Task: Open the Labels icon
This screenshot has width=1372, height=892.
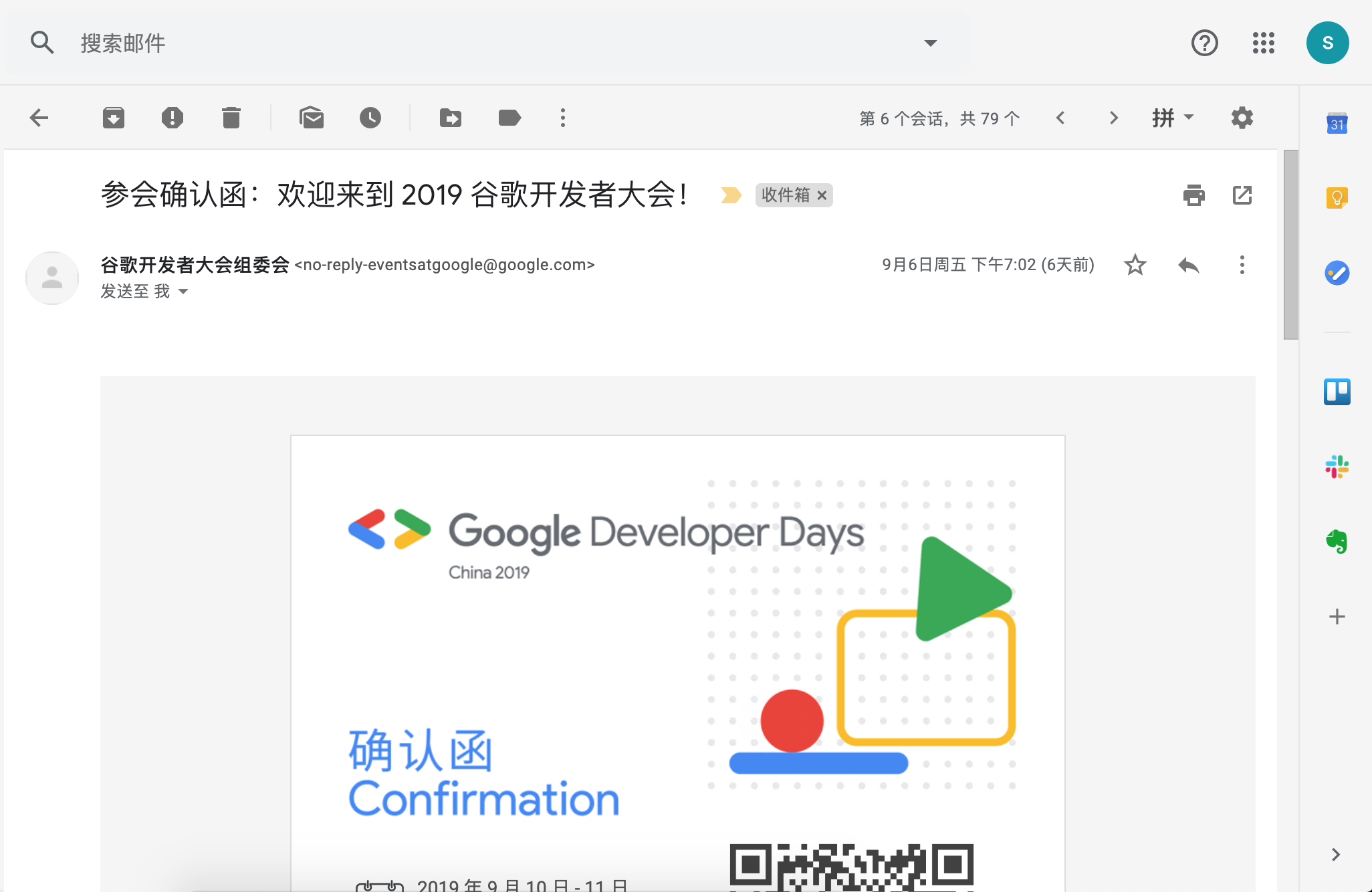Action: (509, 118)
